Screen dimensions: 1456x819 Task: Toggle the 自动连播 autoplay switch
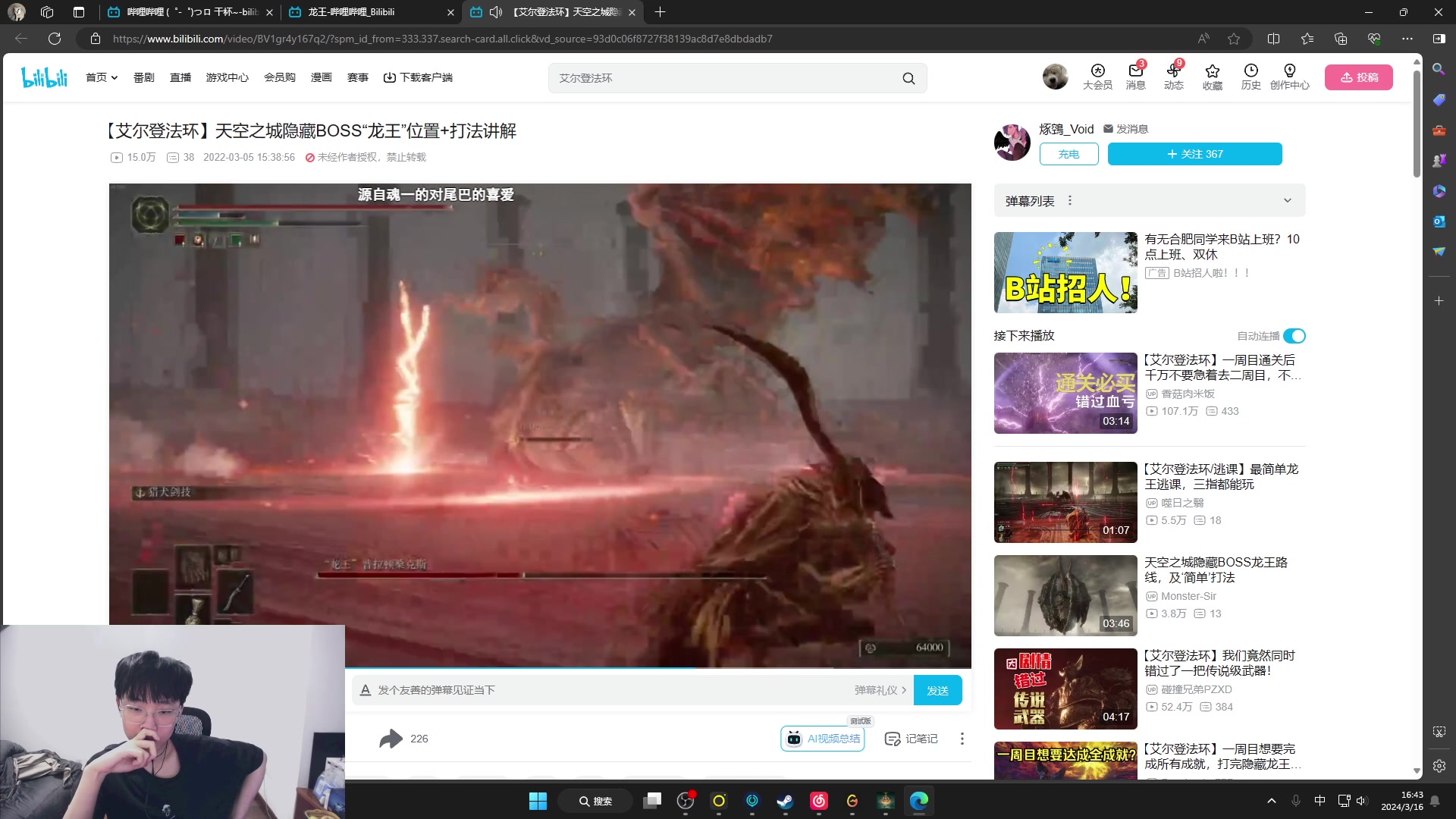pos(1294,336)
